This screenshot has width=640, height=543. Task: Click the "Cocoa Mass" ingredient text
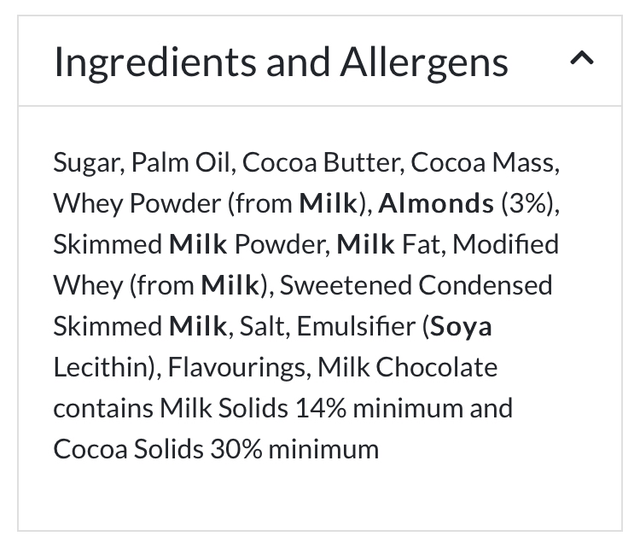tap(484, 163)
